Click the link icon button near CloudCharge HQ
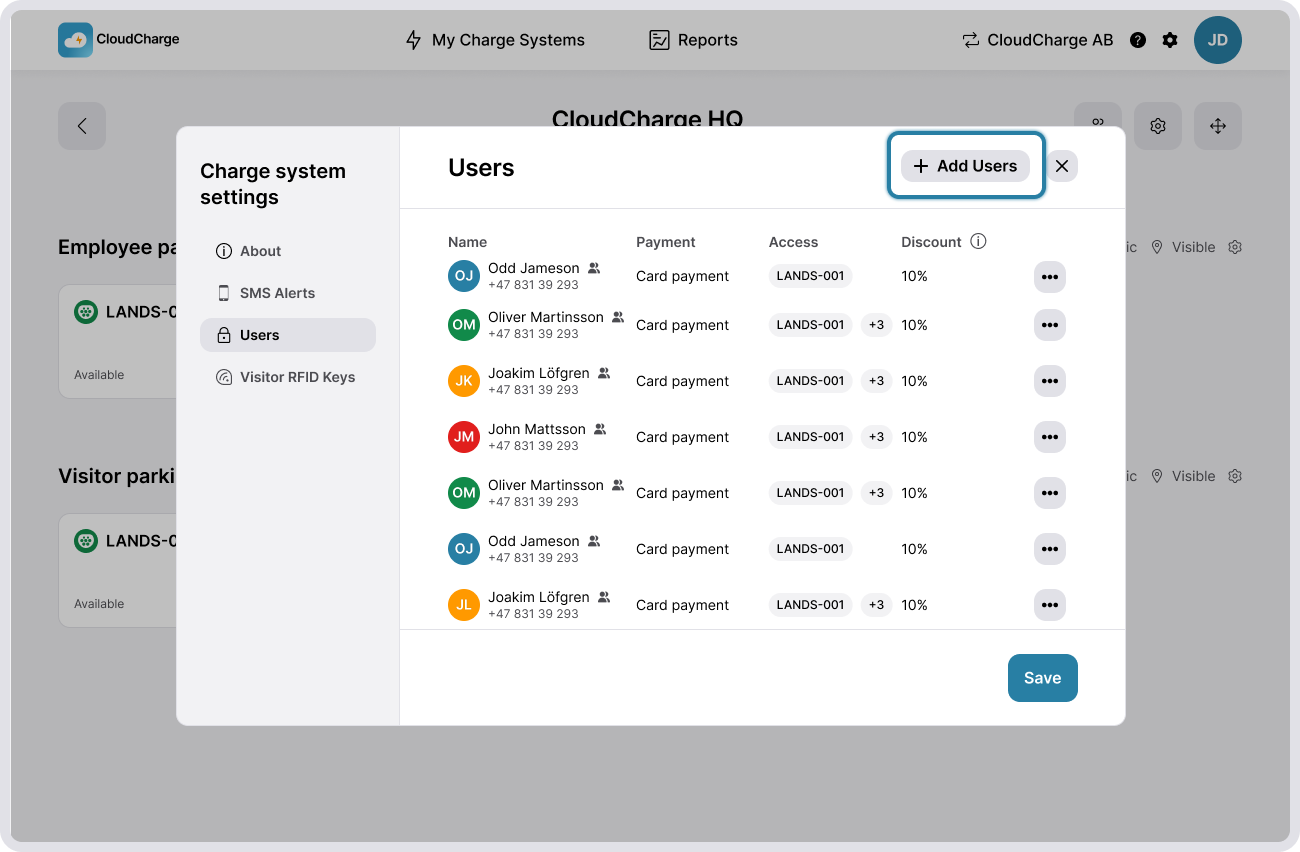This screenshot has width=1300, height=852. 1098,122
